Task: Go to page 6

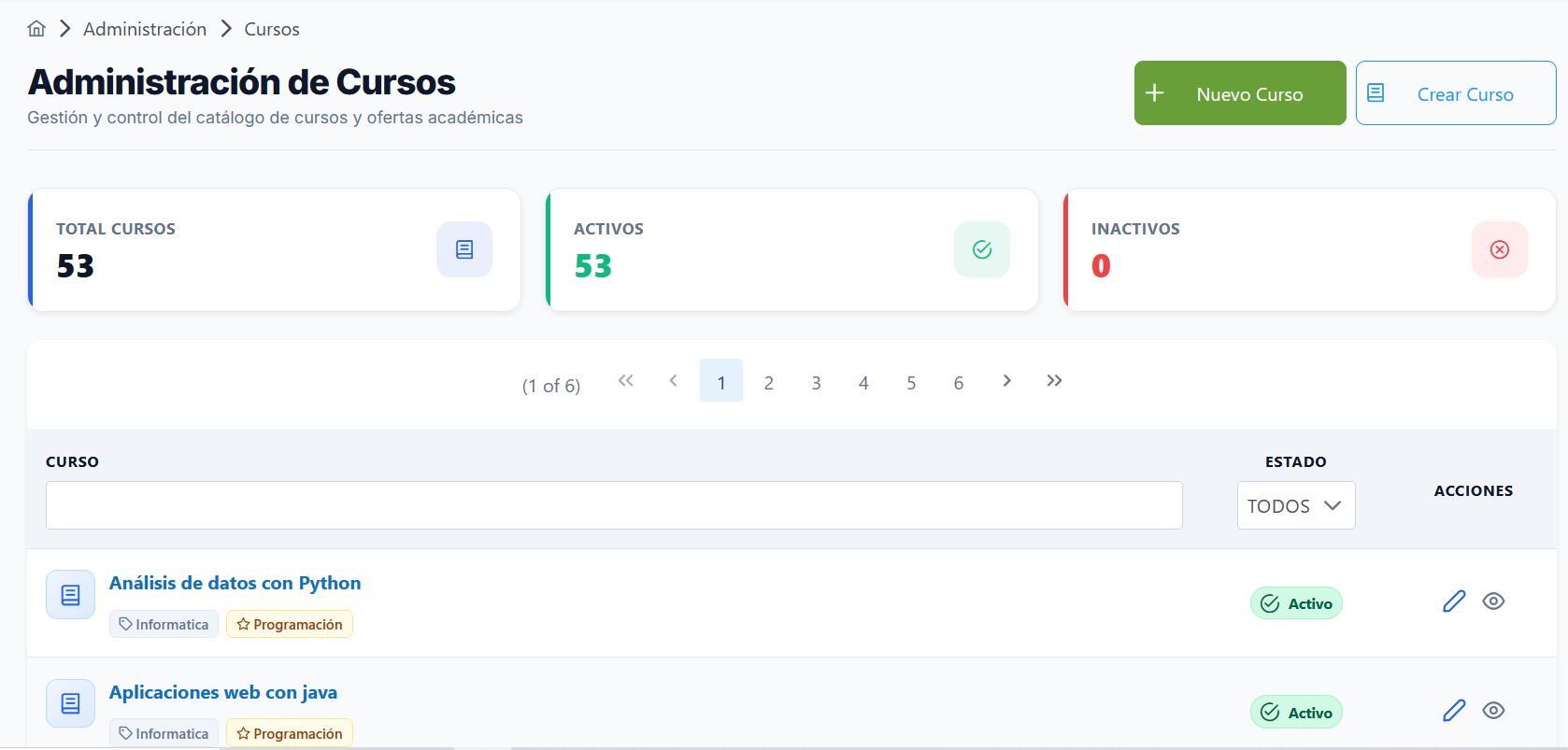Action: click(x=959, y=383)
